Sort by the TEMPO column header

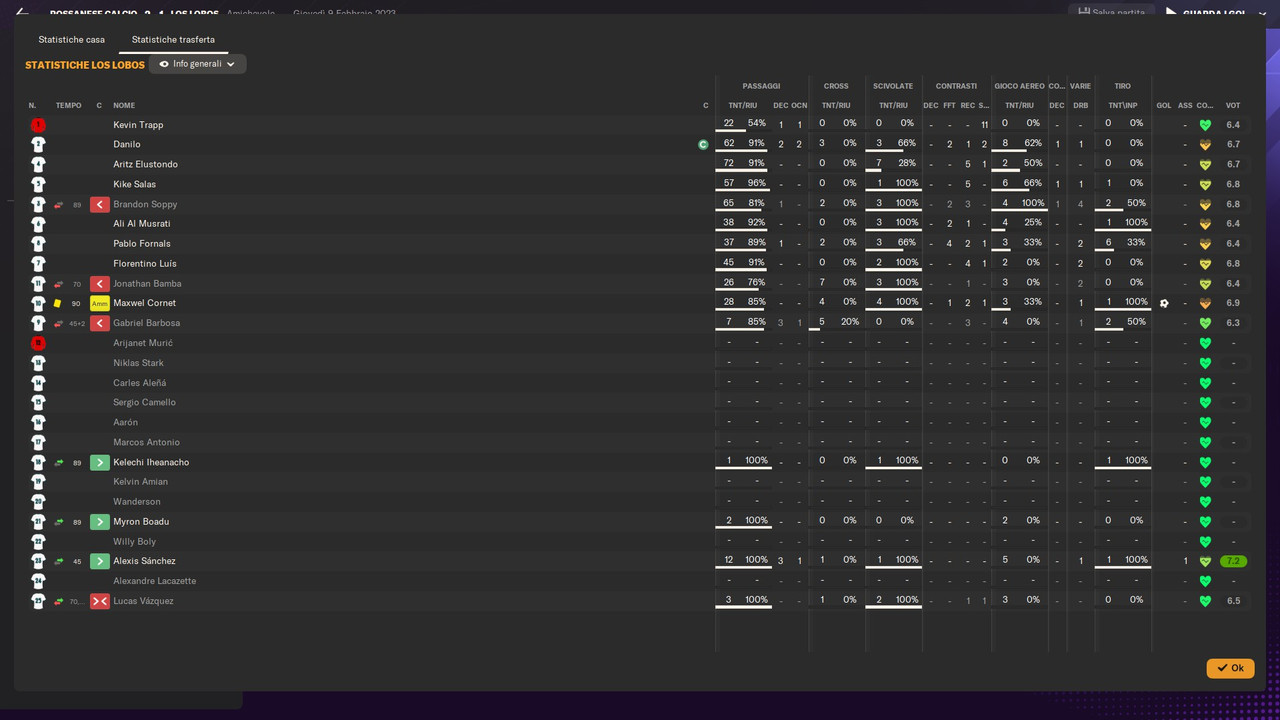coord(69,105)
